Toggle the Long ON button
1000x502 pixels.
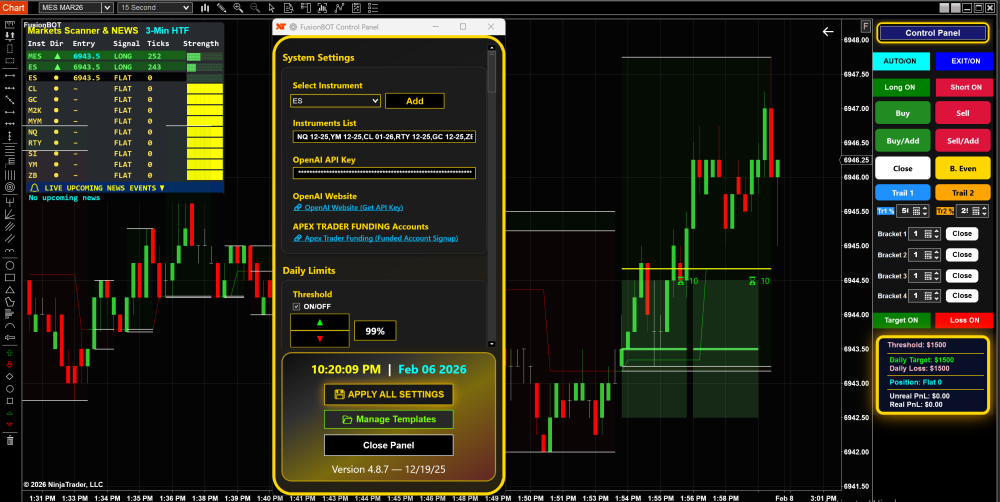coord(901,87)
